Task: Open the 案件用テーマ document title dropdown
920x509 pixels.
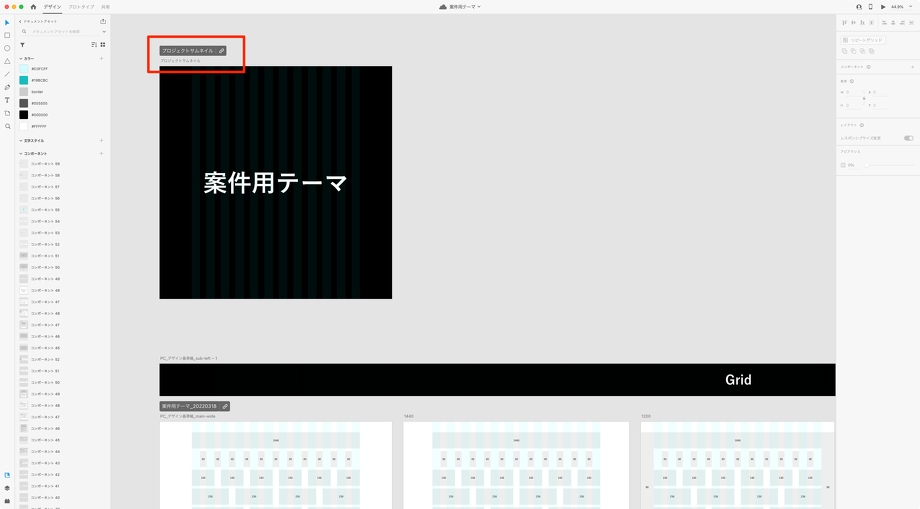Action: [479, 7]
